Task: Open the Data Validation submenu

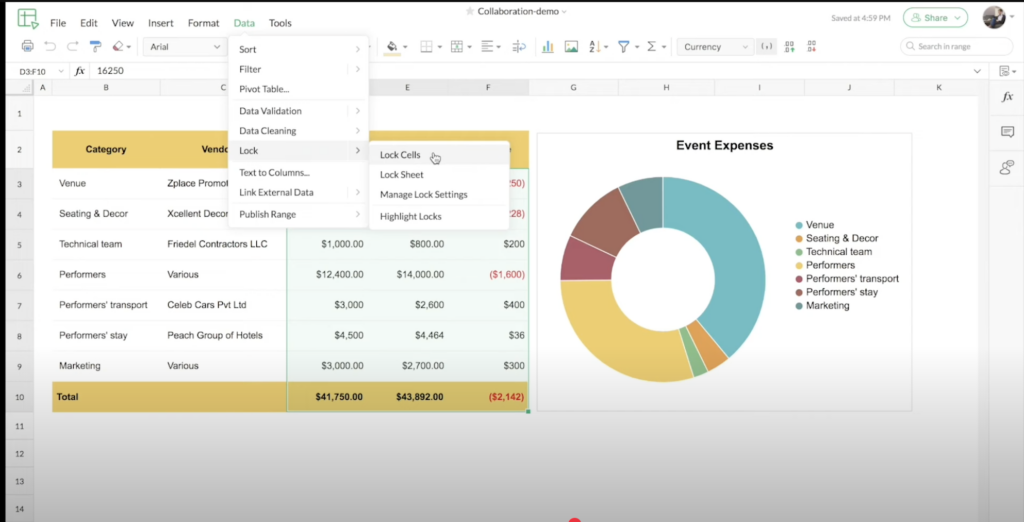Action: coord(298,111)
